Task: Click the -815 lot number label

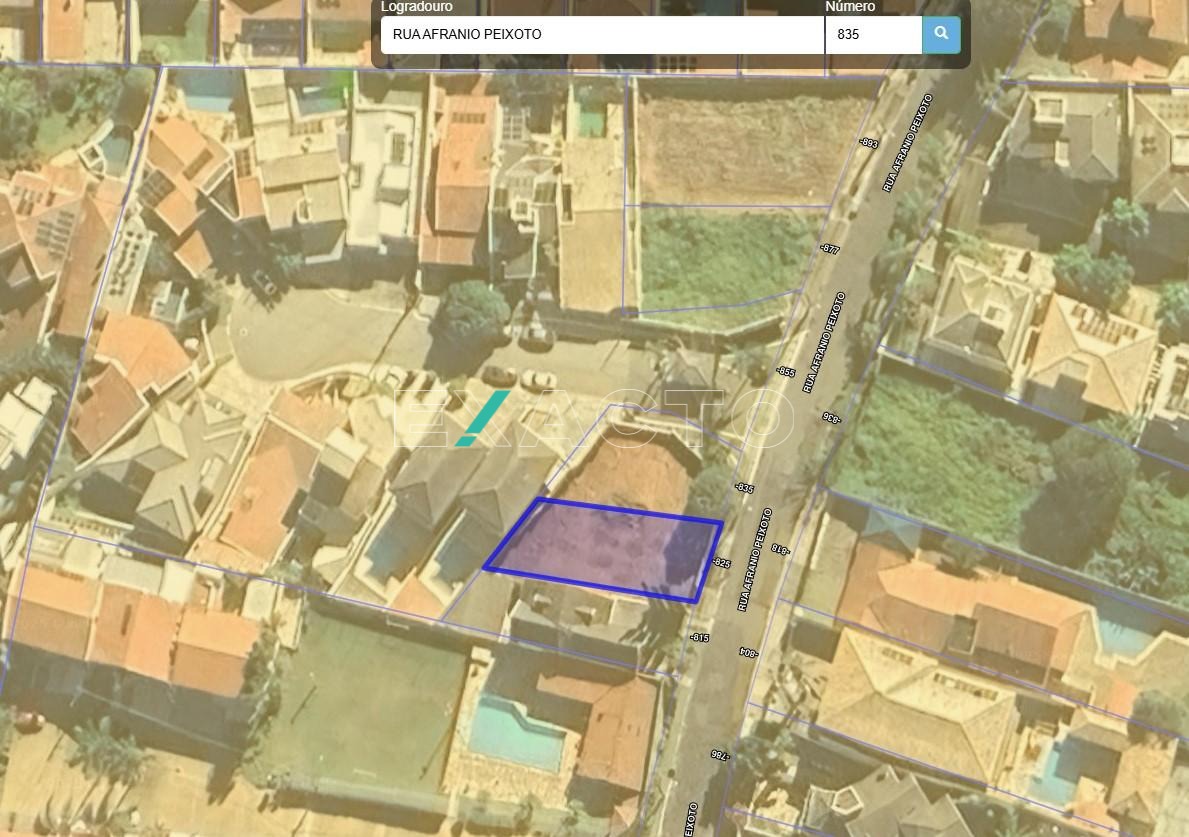Action: coord(699,637)
